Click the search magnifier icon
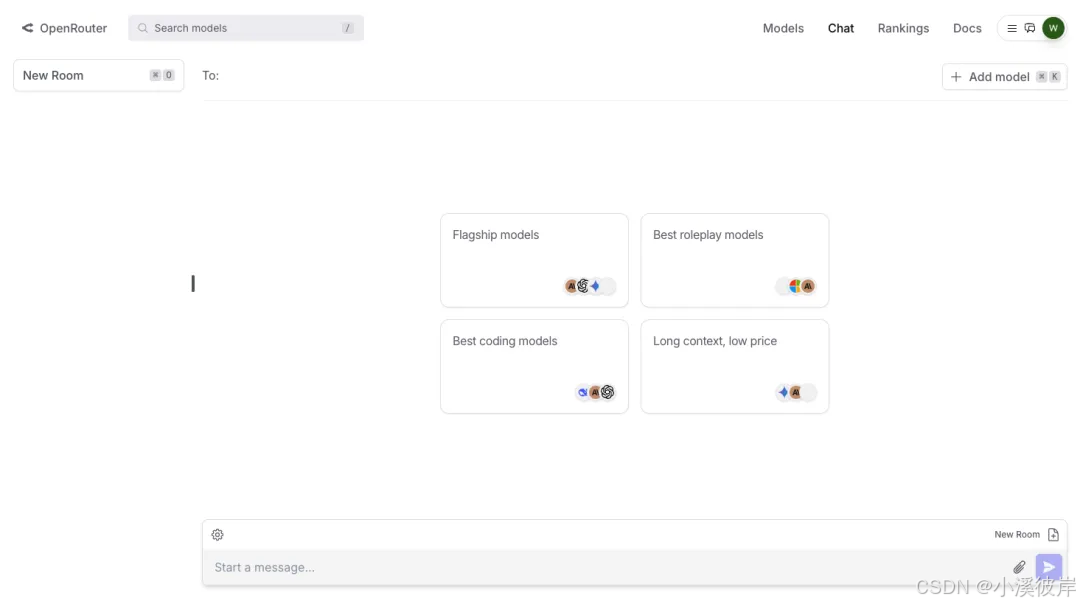Image resolution: width=1080 pixels, height=604 pixels. tap(143, 28)
